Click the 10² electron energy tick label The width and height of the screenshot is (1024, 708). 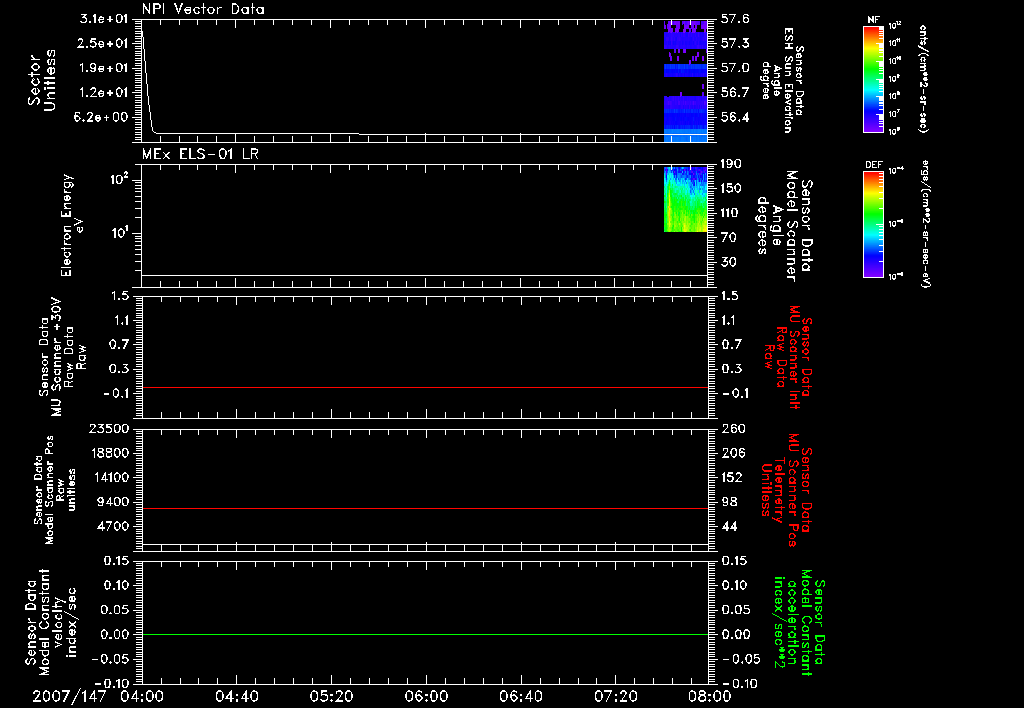tap(118, 178)
